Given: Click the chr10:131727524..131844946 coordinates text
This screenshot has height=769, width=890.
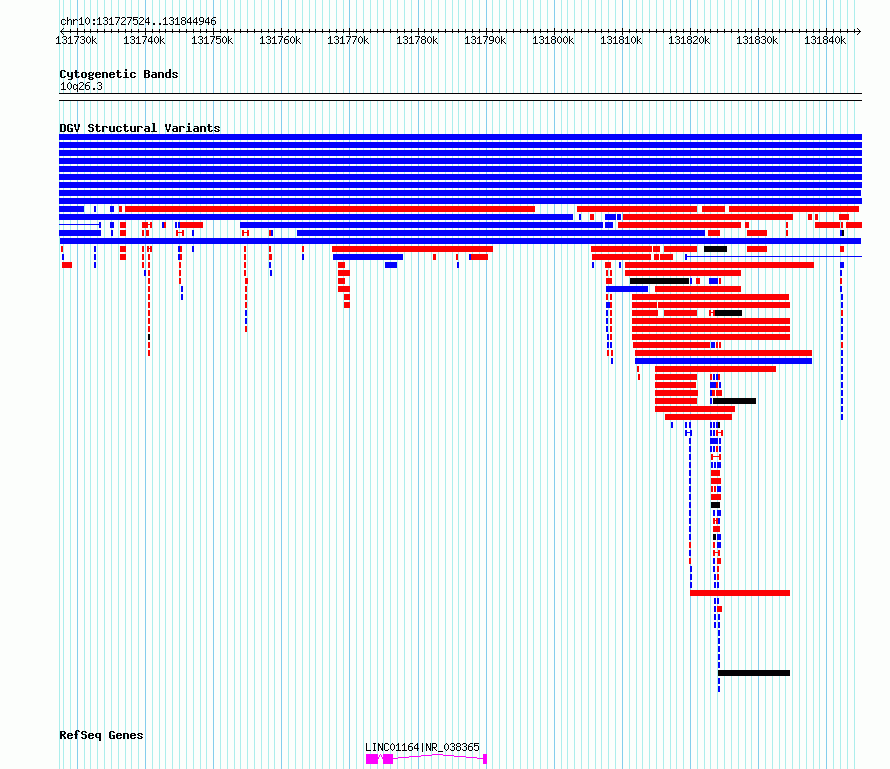Looking at the screenshot, I should tap(138, 21).
